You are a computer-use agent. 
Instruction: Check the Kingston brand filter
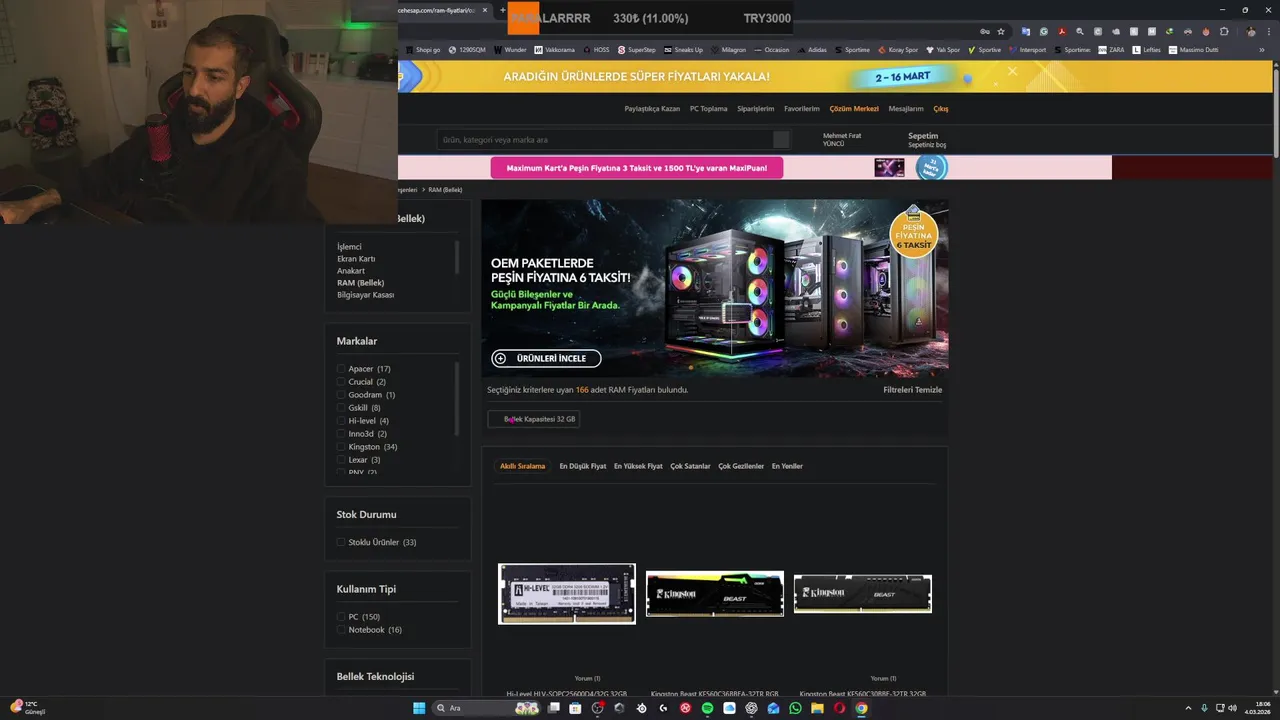341,447
